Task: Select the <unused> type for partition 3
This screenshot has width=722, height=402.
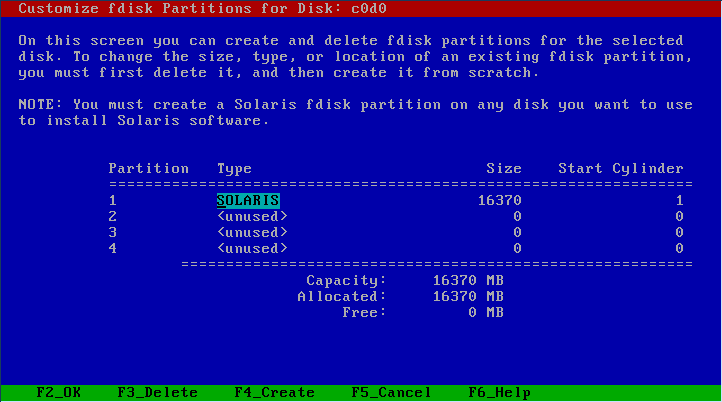Action: click(x=252, y=232)
